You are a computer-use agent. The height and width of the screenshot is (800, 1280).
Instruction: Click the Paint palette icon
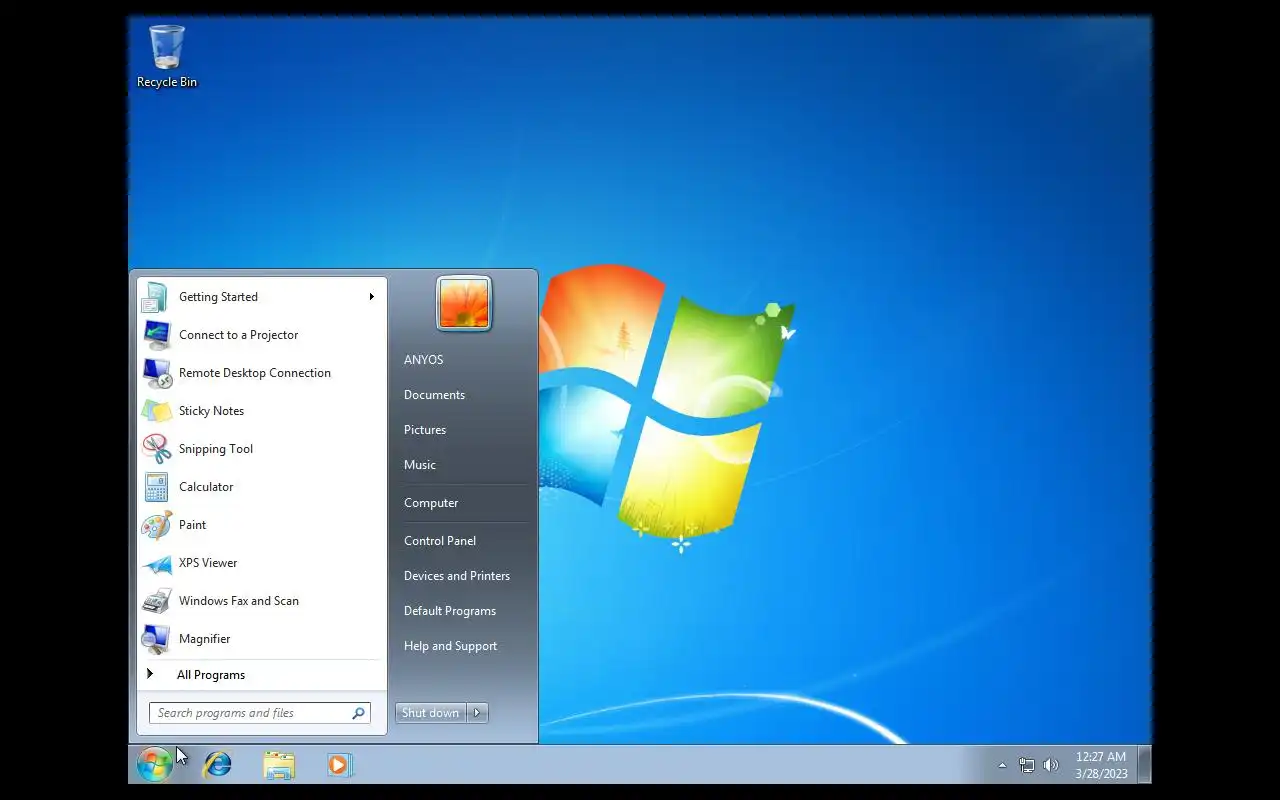156,525
